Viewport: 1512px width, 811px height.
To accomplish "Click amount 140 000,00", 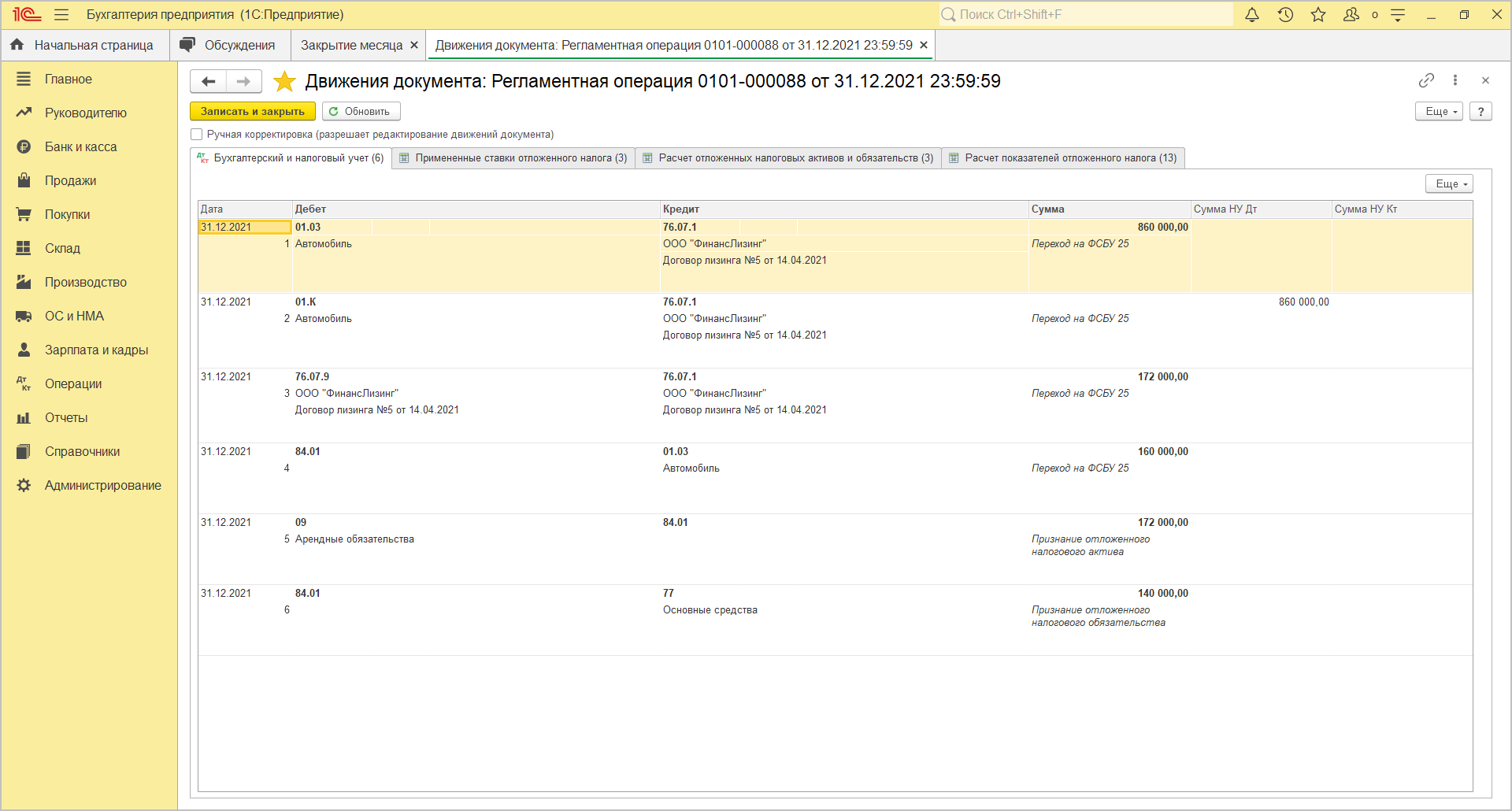I will 1162,593.
